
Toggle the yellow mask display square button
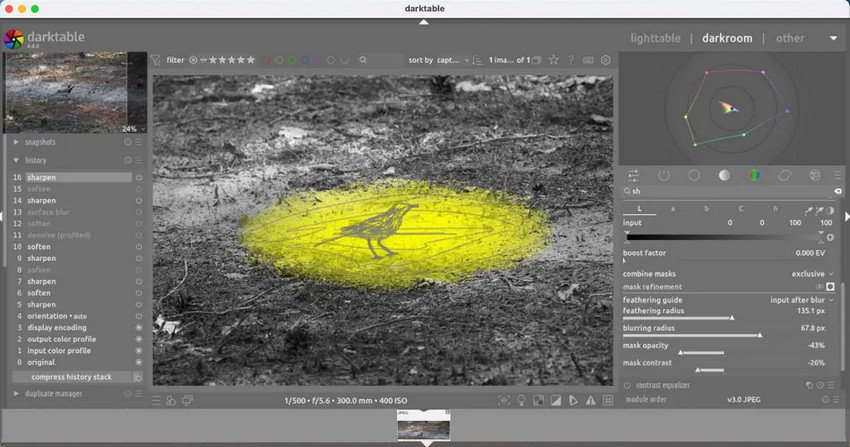[830, 287]
